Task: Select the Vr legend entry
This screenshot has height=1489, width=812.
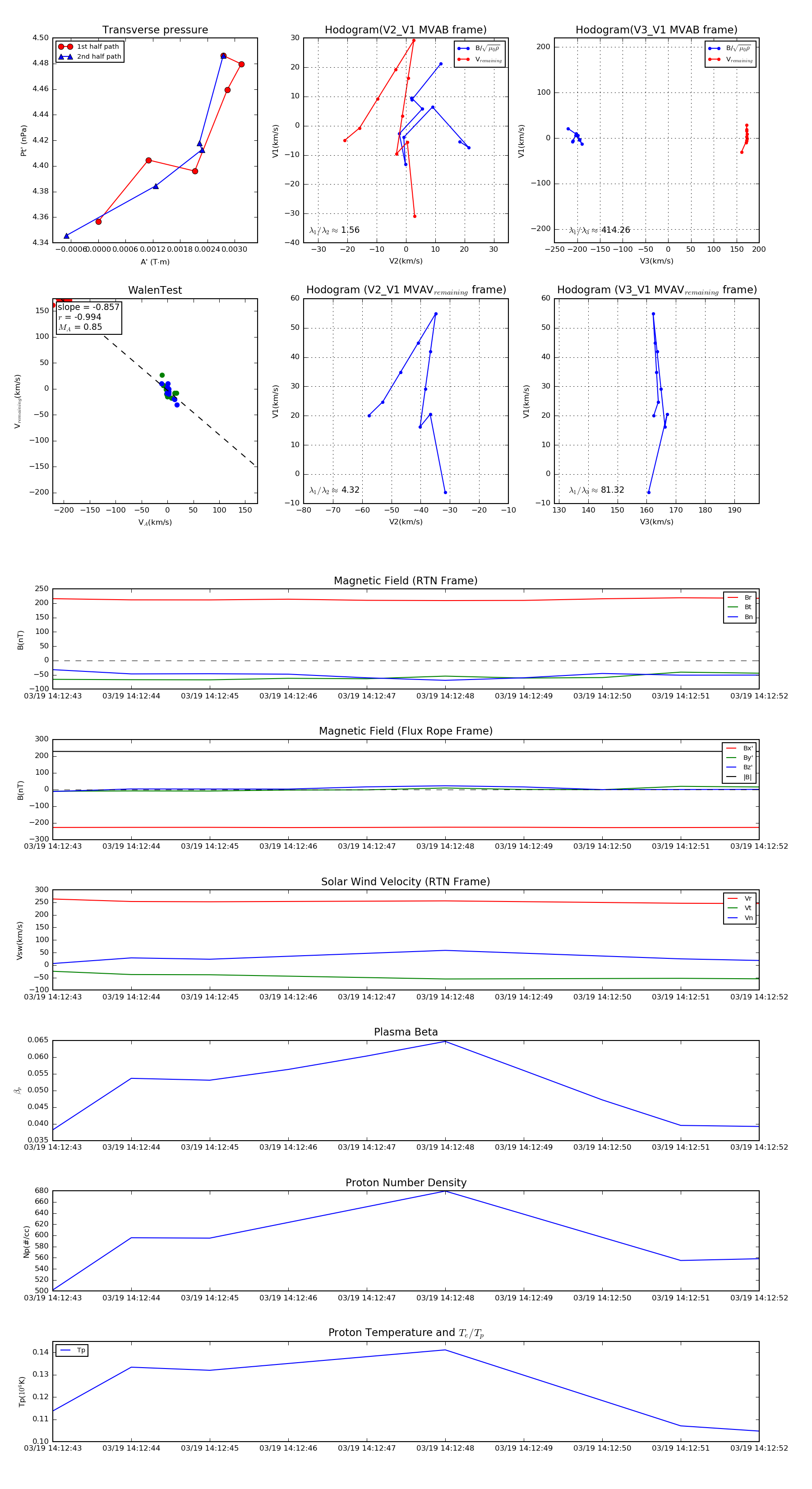Action: tap(740, 899)
